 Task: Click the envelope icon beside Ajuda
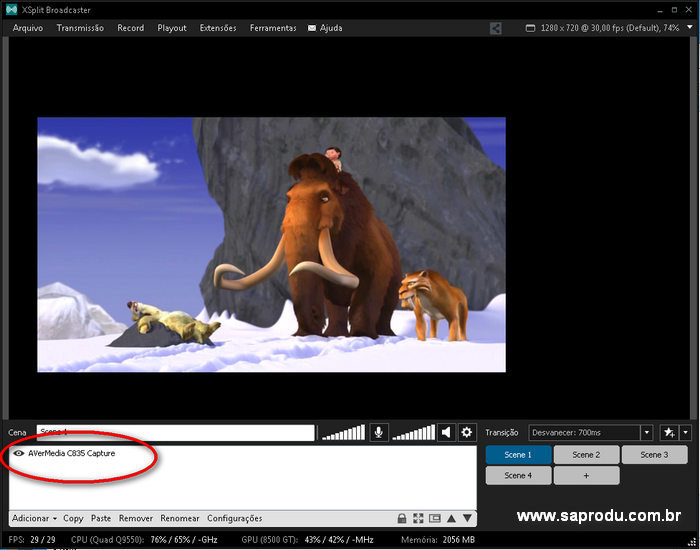(312, 28)
